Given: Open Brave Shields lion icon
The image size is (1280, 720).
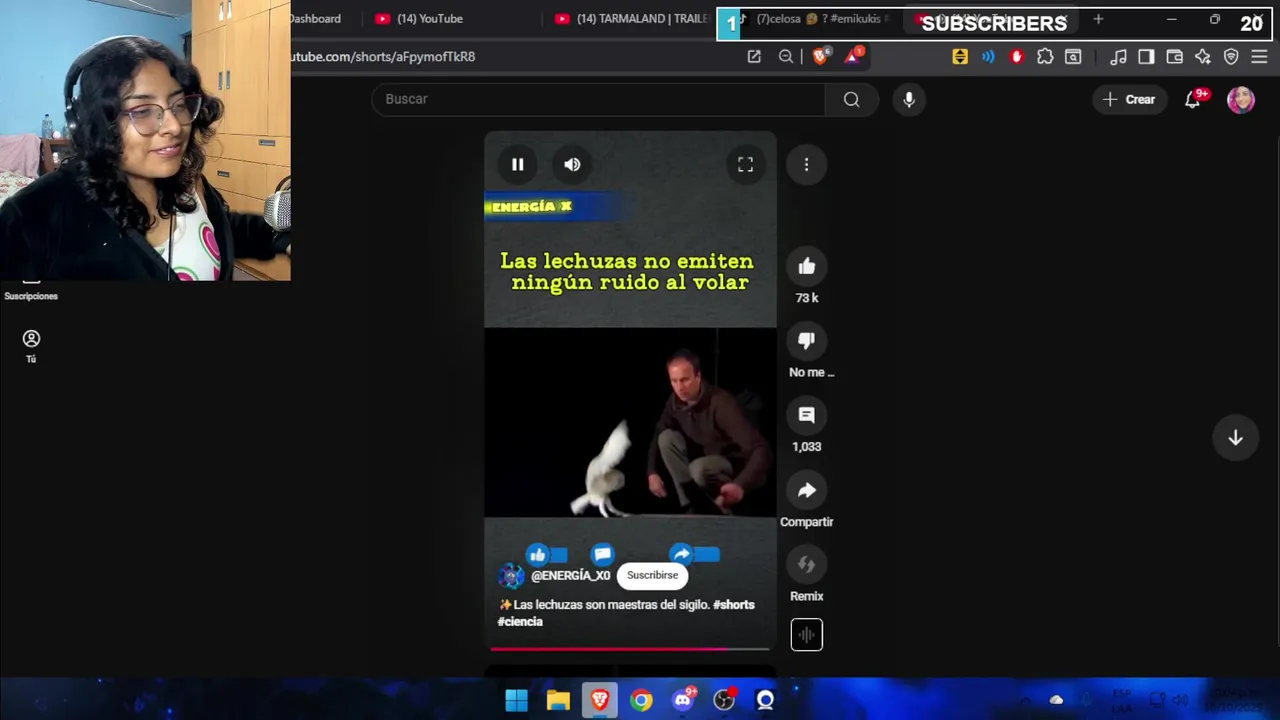Looking at the screenshot, I should click(x=820, y=57).
